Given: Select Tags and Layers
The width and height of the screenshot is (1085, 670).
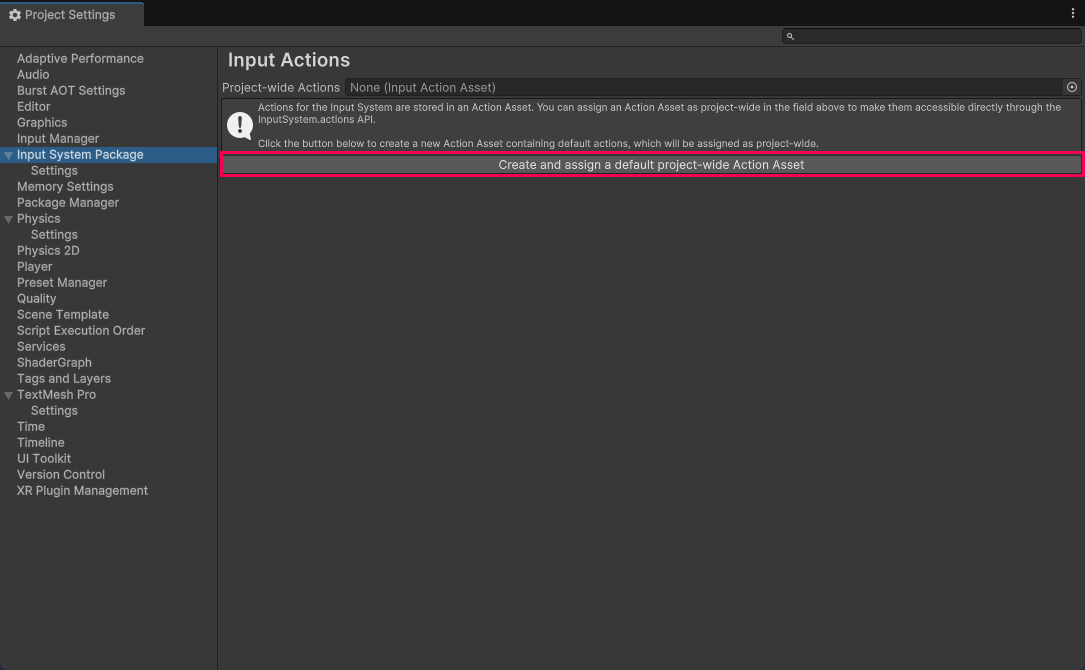Looking at the screenshot, I should click(64, 379).
